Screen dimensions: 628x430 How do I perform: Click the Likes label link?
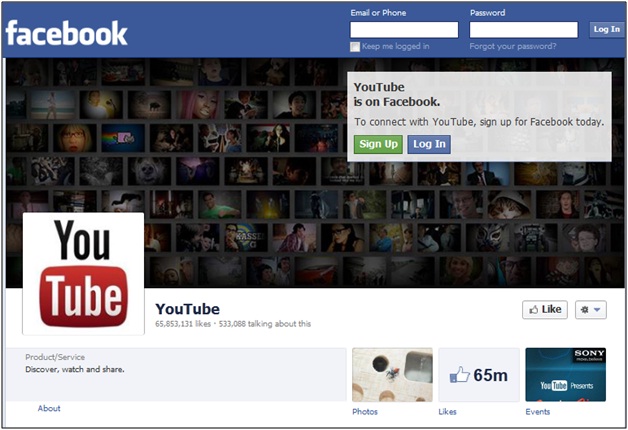(x=447, y=412)
